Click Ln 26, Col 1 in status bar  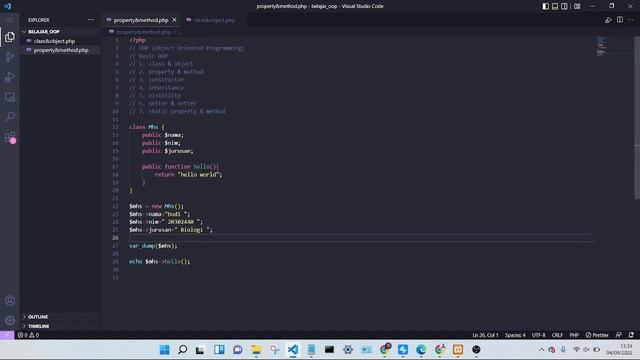(x=485, y=335)
